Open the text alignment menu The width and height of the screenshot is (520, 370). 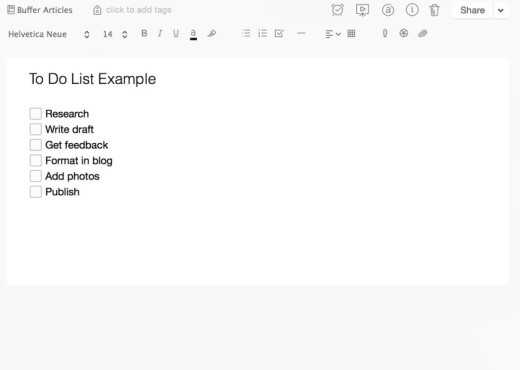[x=333, y=34]
